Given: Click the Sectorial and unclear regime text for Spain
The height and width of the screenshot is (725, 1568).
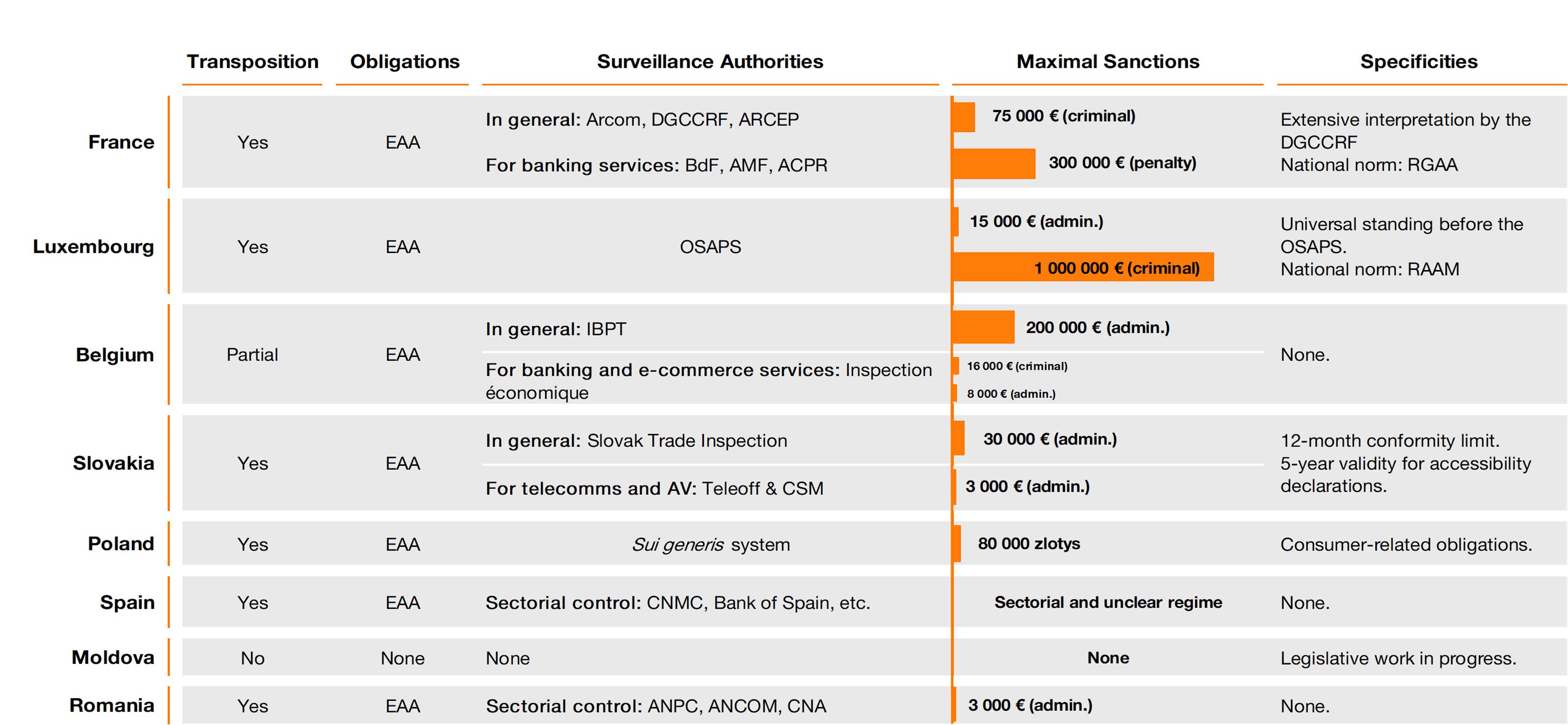Looking at the screenshot, I should (x=1107, y=602).
